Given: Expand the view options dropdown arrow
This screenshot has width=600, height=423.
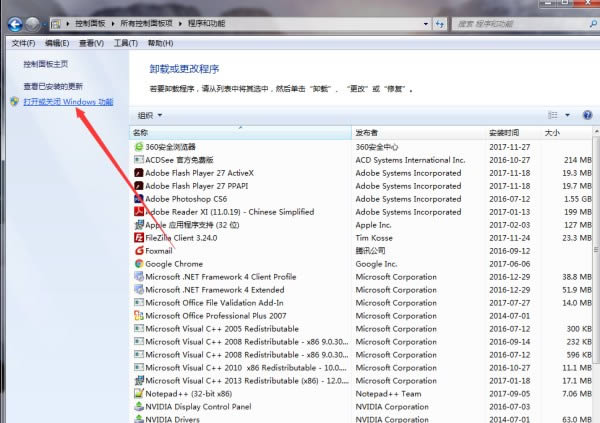Looking at the screenshot, I should pyautogui.click(x=567, y=115).
